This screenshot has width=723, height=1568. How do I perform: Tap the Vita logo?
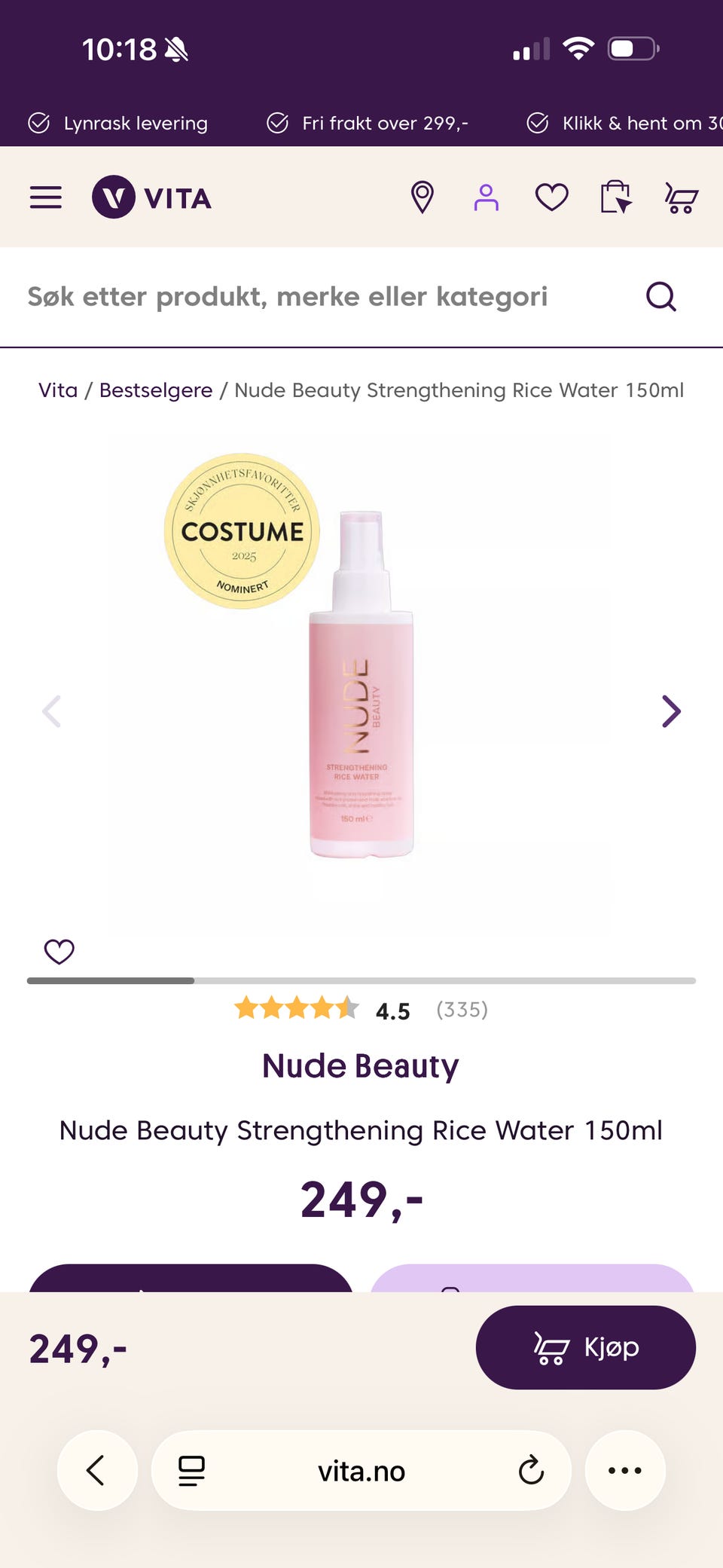tap(151, 197)
